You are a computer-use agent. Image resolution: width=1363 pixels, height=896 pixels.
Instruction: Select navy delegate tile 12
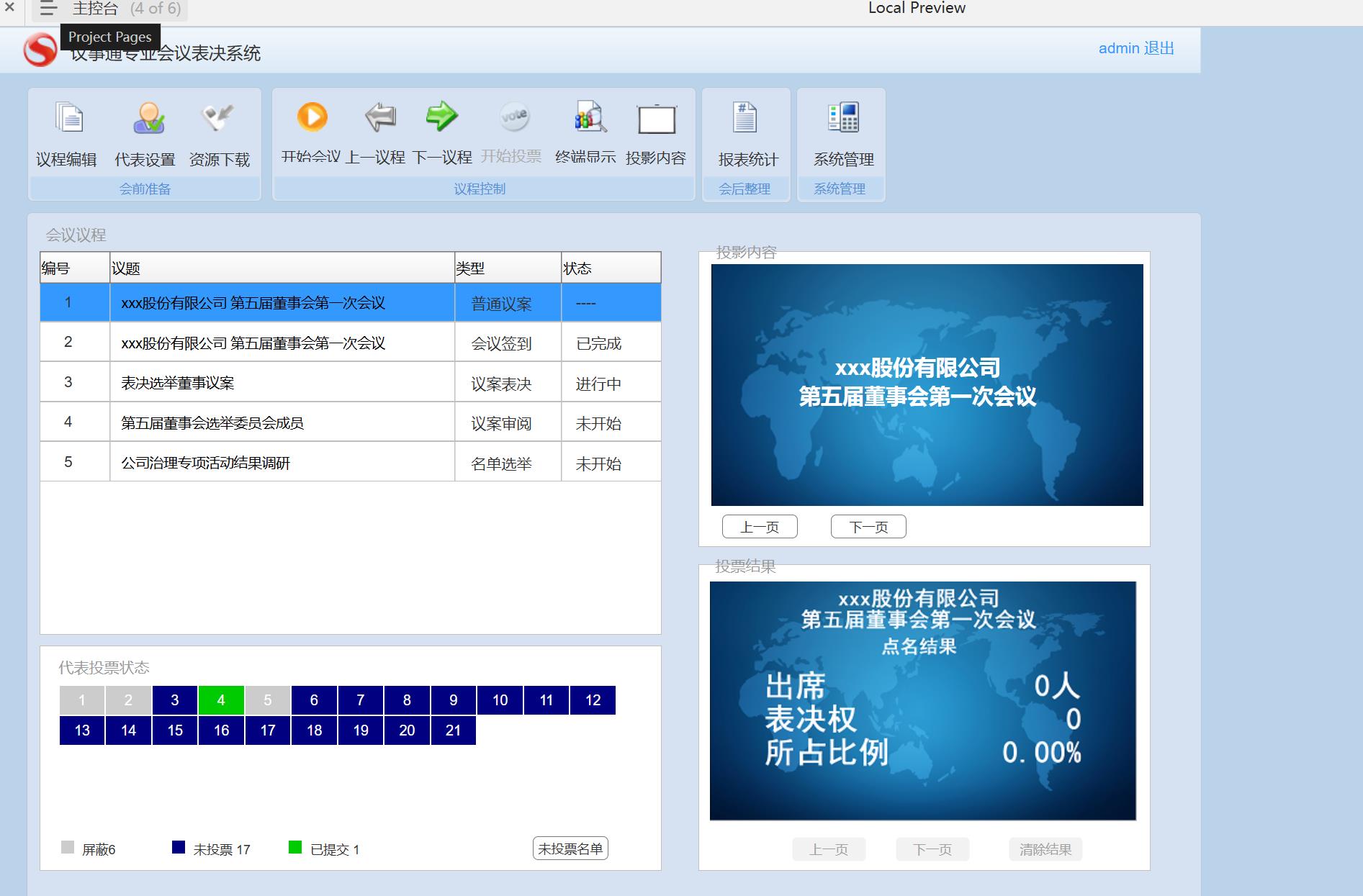tap(593, 700)
